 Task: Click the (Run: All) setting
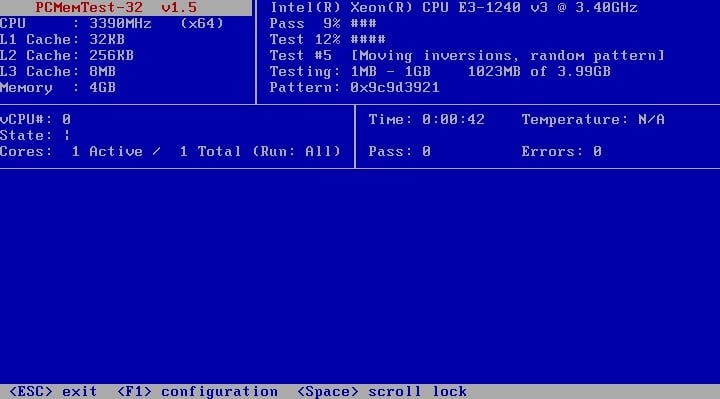tap(297, 152)
